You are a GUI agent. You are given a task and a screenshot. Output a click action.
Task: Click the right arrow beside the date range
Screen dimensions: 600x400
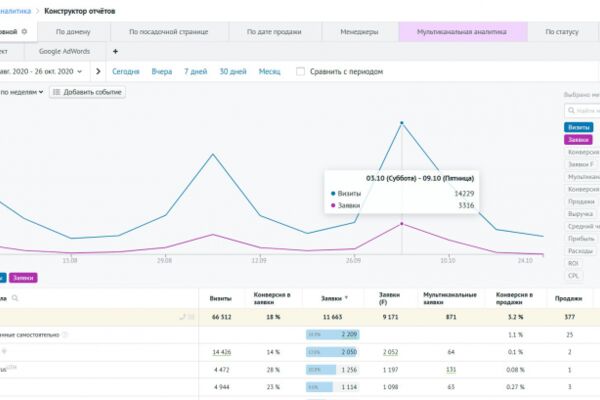click(x=98, y=71)
